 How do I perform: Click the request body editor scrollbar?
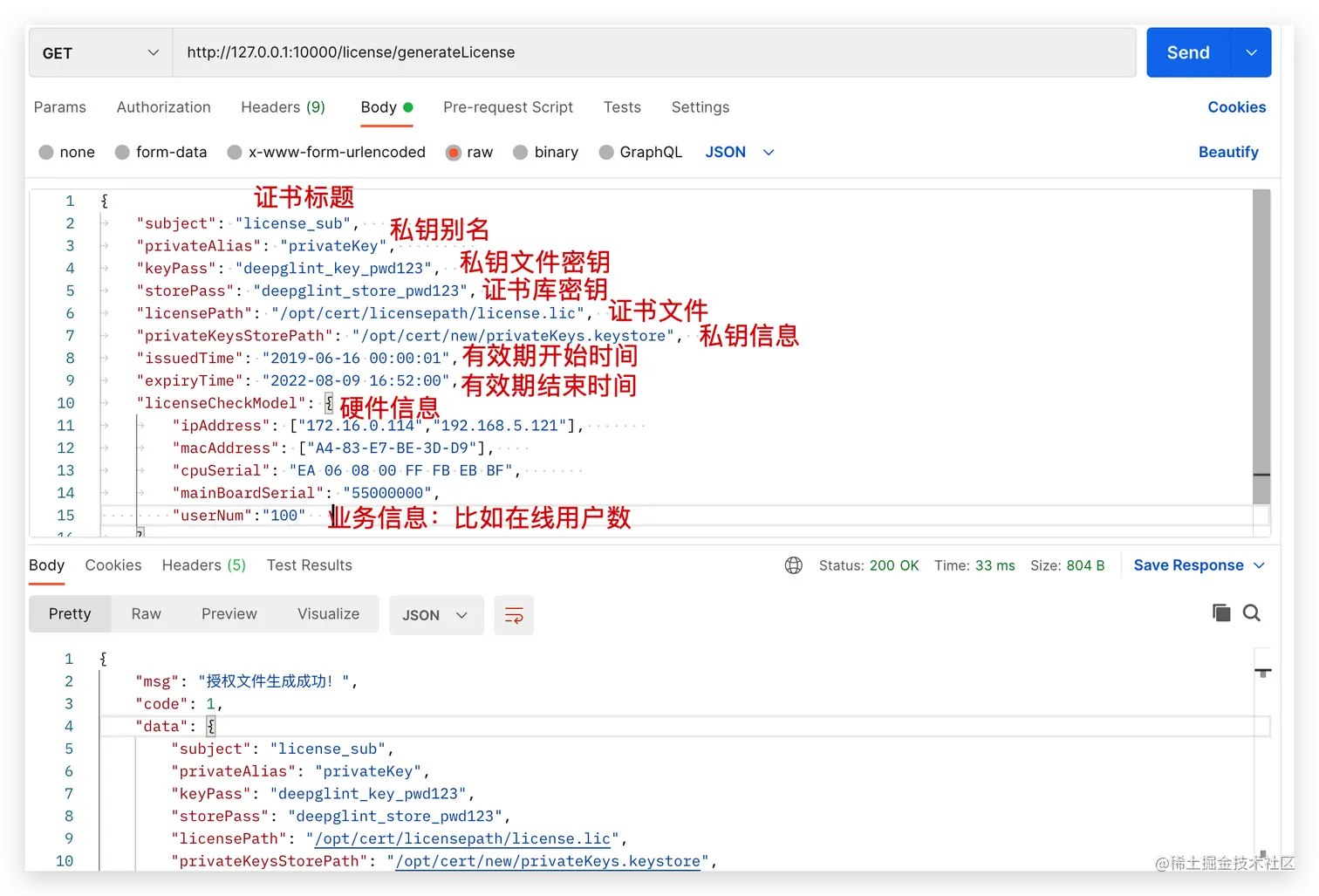point(1261,346)
